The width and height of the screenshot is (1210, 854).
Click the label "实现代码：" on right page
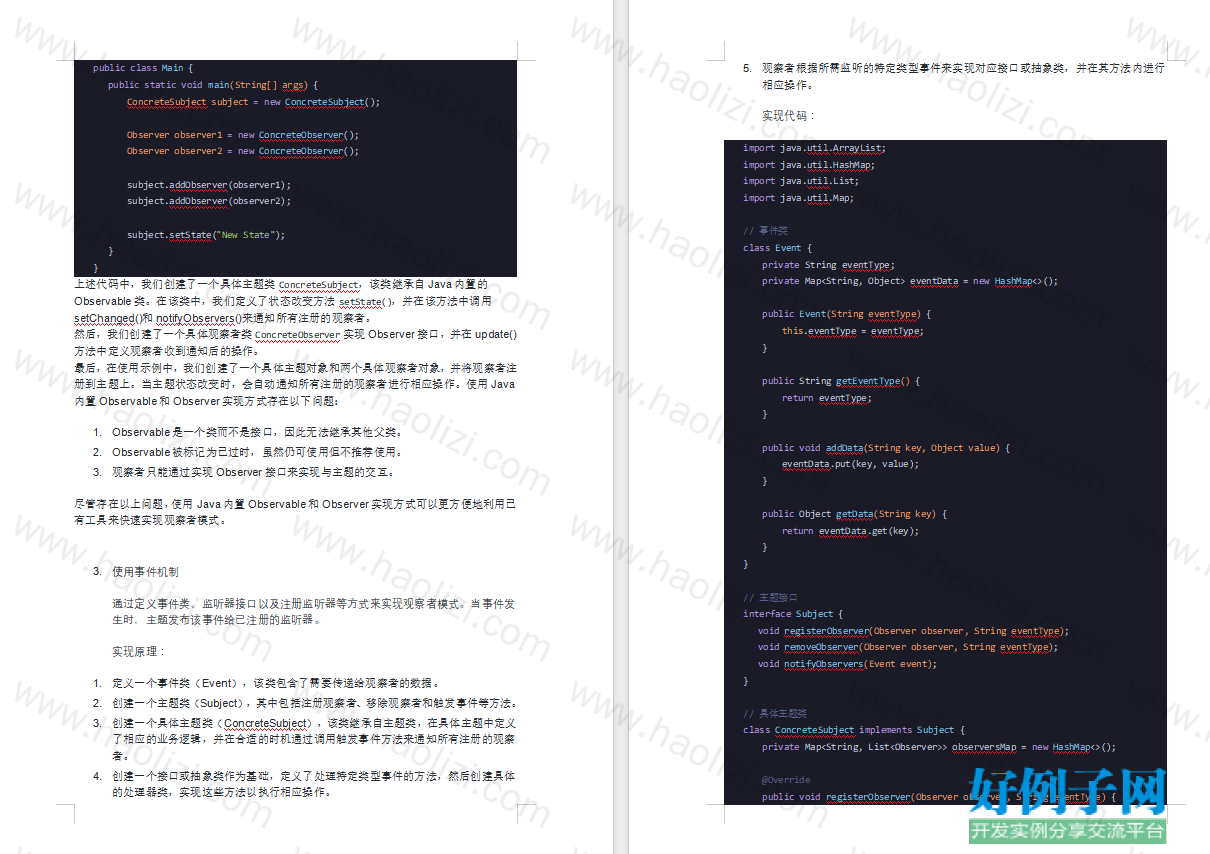coord(788,116)
